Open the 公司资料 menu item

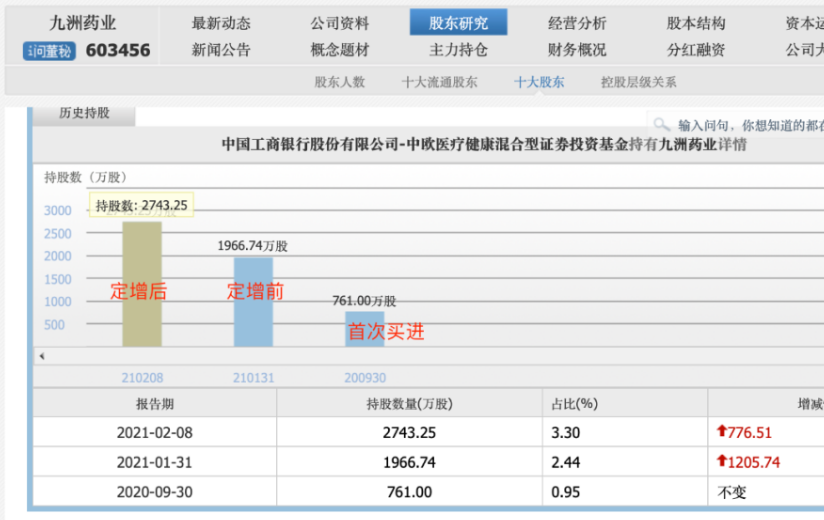pos(339,23)
